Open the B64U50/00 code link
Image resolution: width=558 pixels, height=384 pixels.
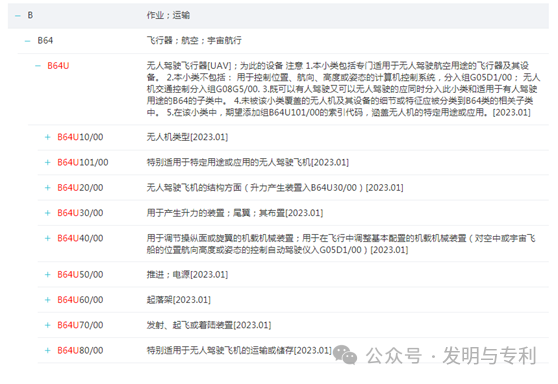click(x=80, y=274)
